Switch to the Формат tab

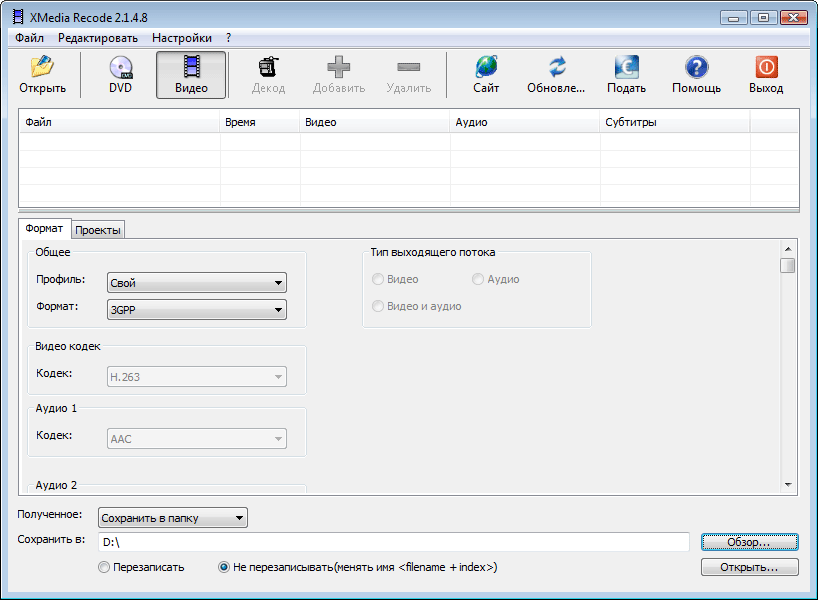point(44,229)
